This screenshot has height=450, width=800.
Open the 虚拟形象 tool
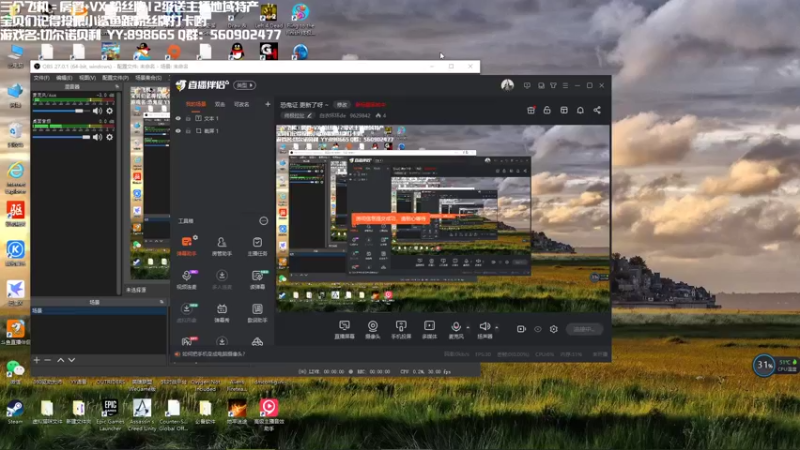click(187, 312)
